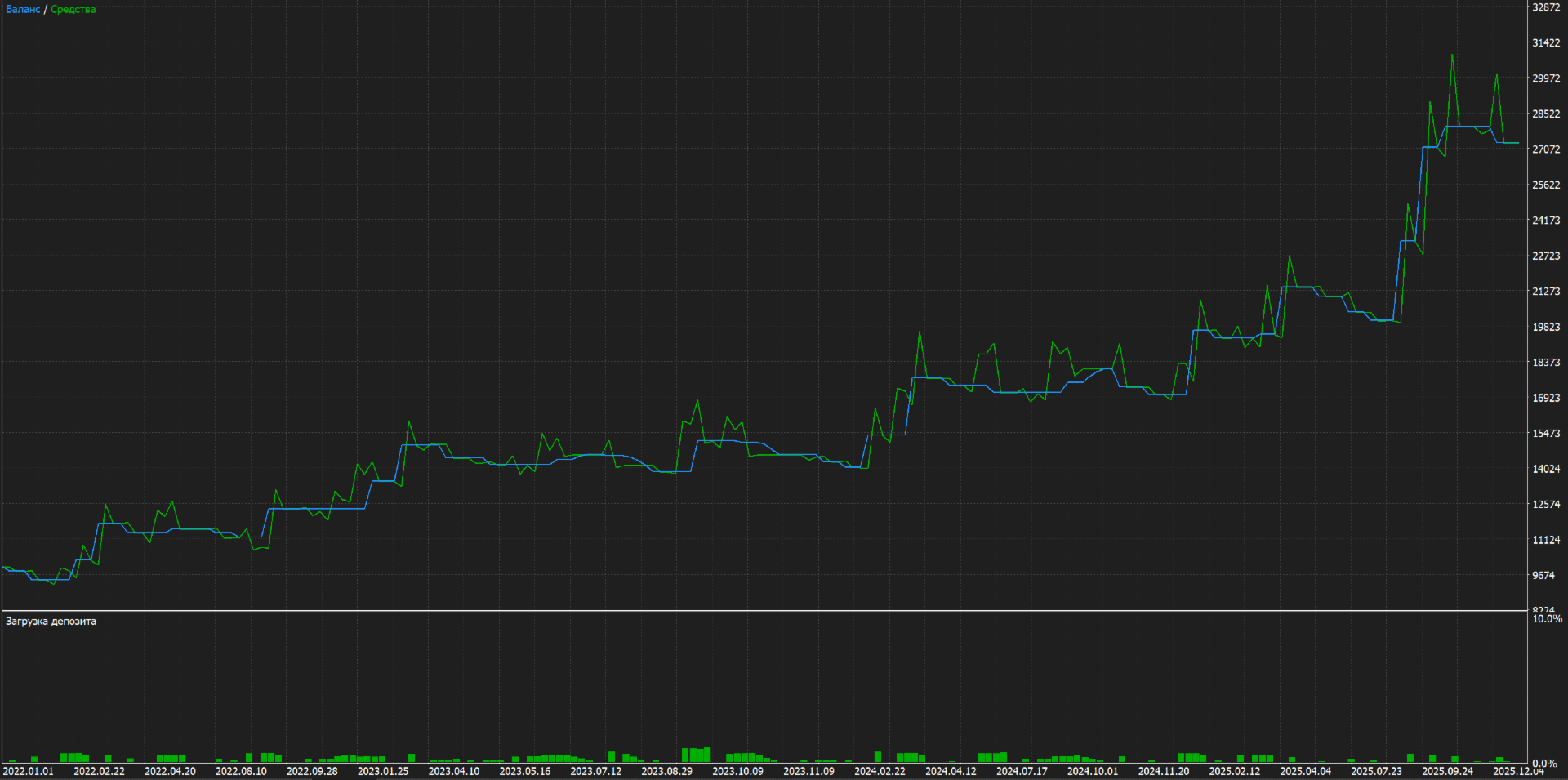Select the 27072 axis value

pyautogui.click(x=1546, y=150)
